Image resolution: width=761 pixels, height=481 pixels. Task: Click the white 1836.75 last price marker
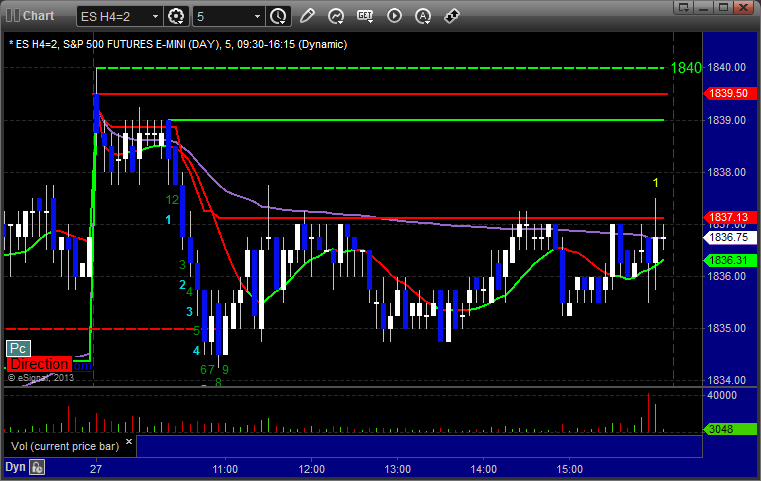(729, 237)
